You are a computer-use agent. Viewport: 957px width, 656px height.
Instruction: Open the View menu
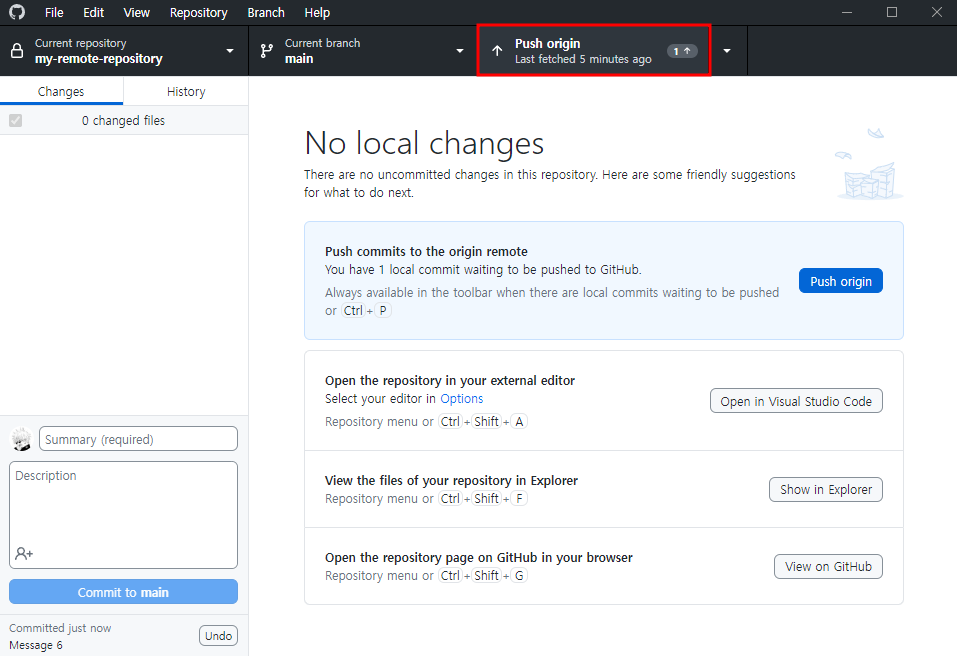point(137,12)
